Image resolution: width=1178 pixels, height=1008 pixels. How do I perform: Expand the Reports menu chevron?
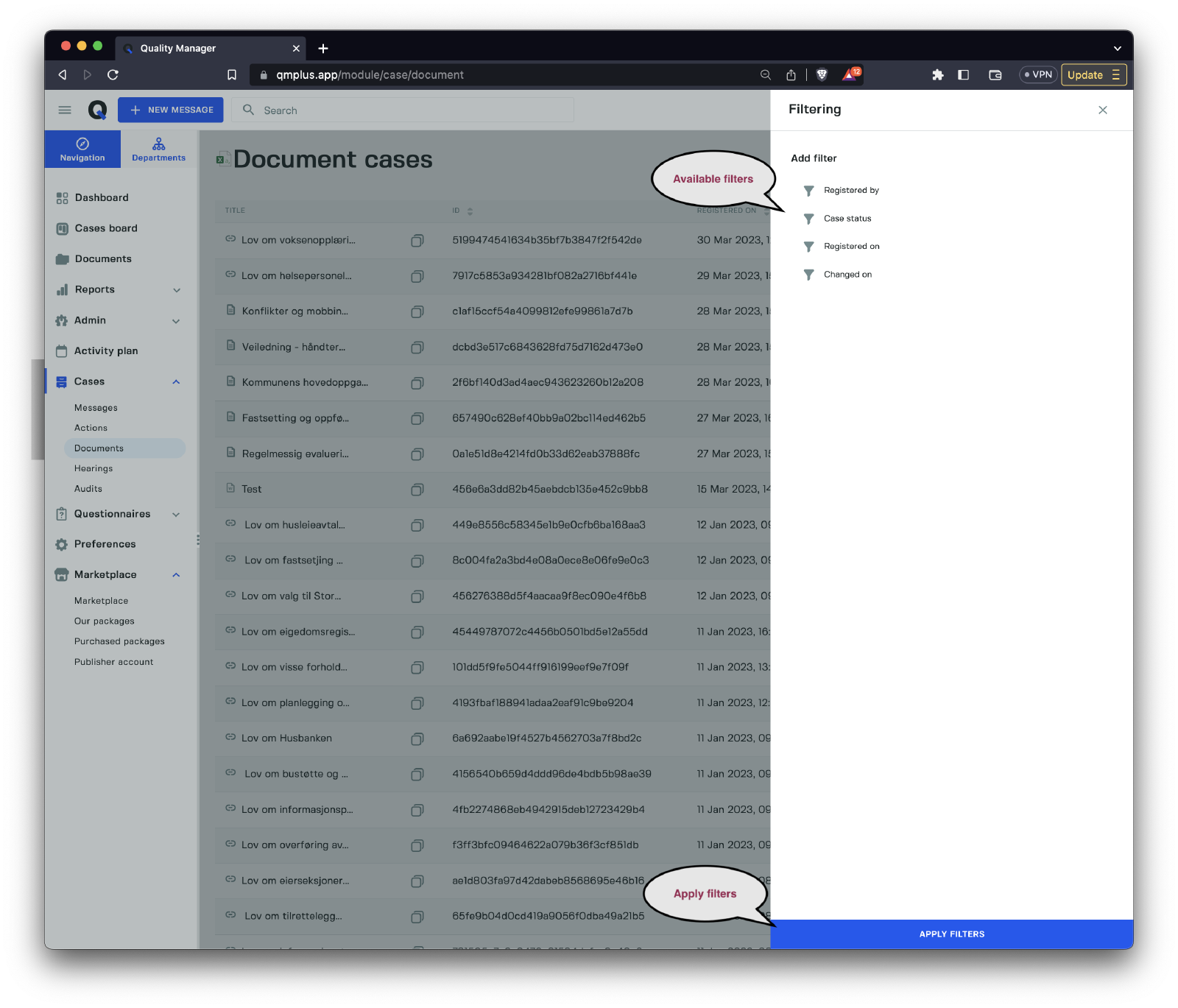coord(177,290)
